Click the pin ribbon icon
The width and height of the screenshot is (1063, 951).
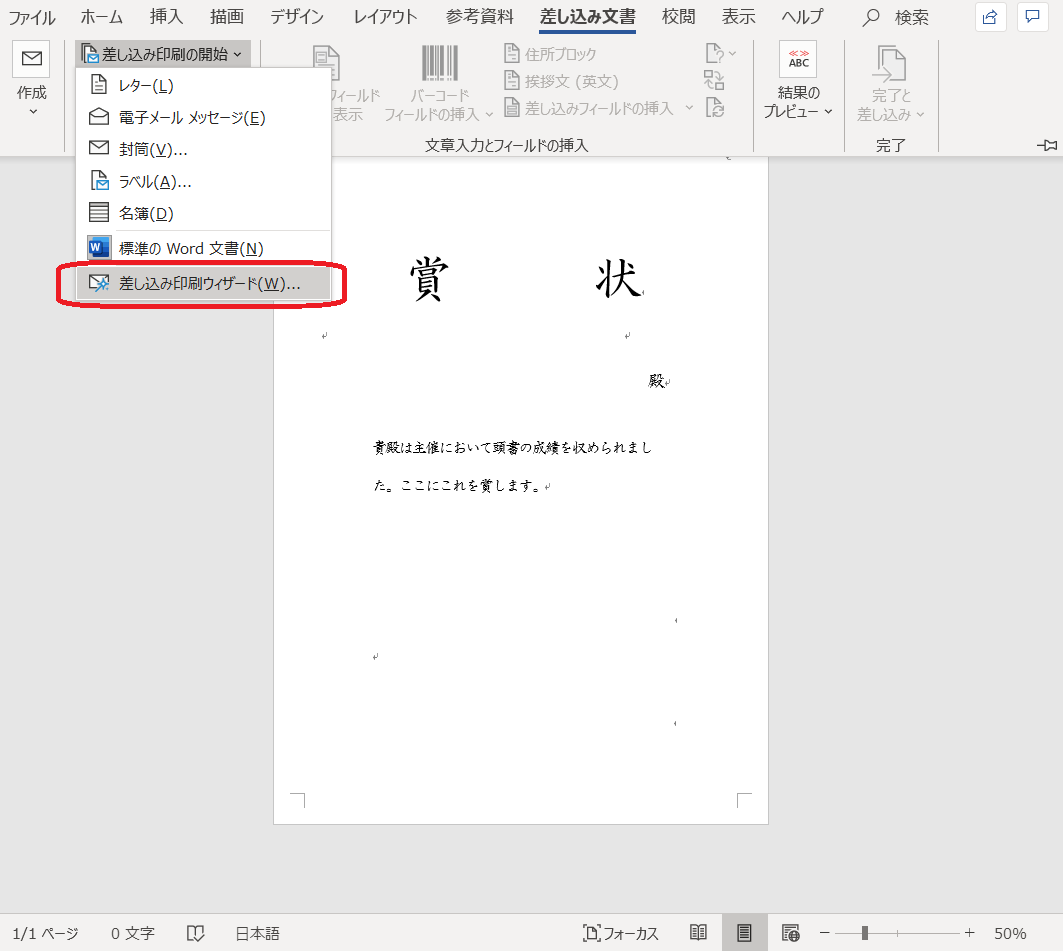(1047, 145)
